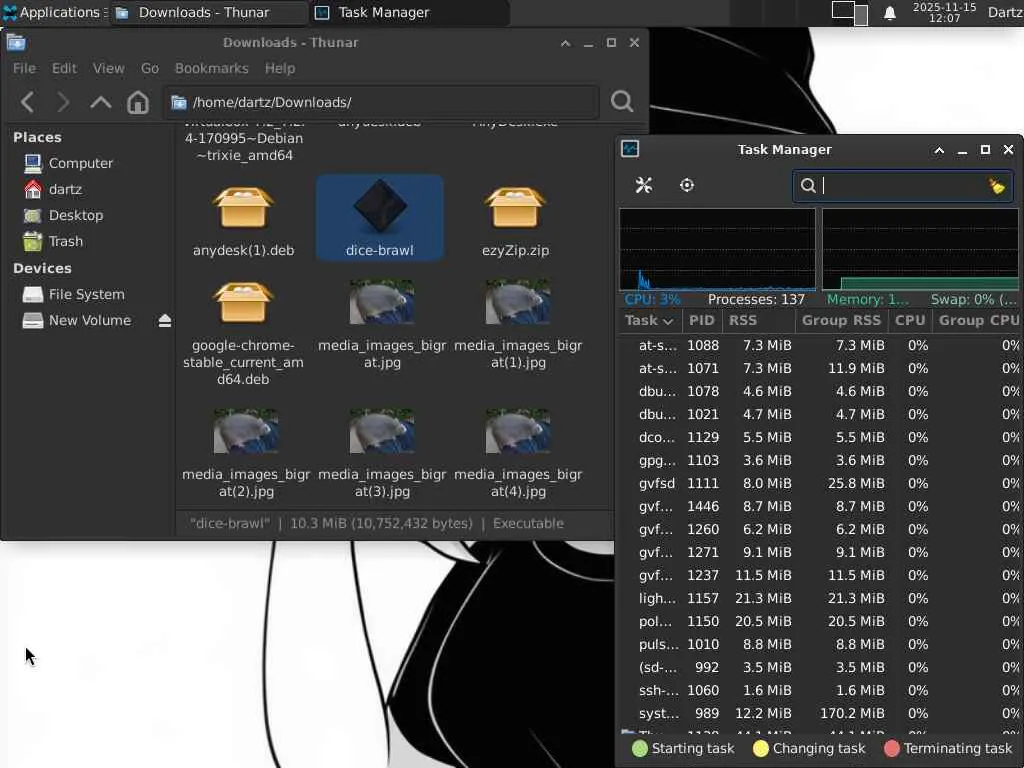The width and height of the screenshot is (1024, 768).
Task: Select process row with PID 1088
Action: pos(820,345)
